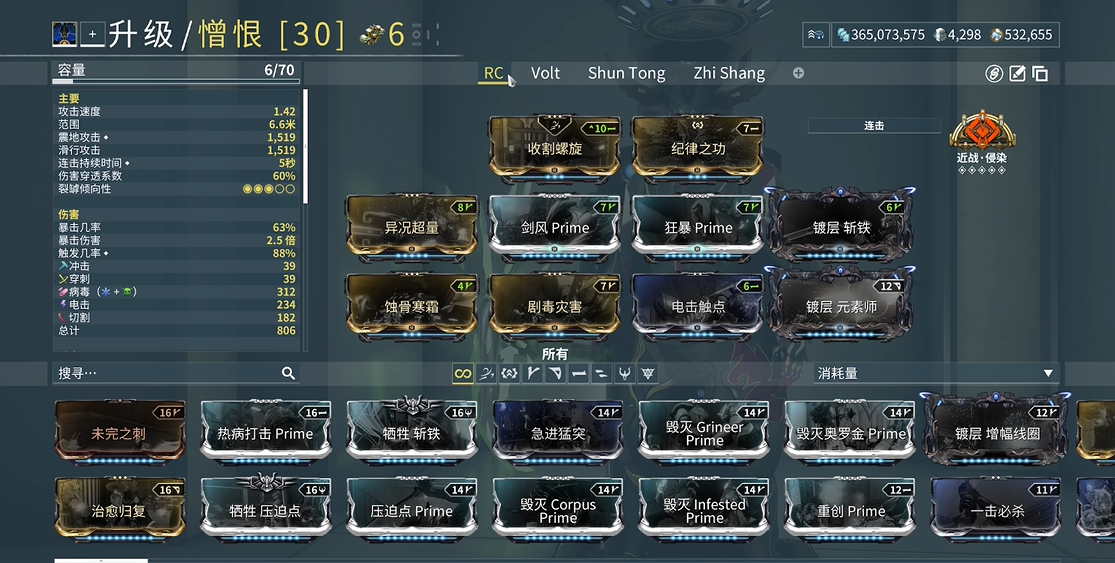Click the 近战·侵染 arcane slot emblem
Screen dimensions: 1115x563
click(x=980, y=132)
